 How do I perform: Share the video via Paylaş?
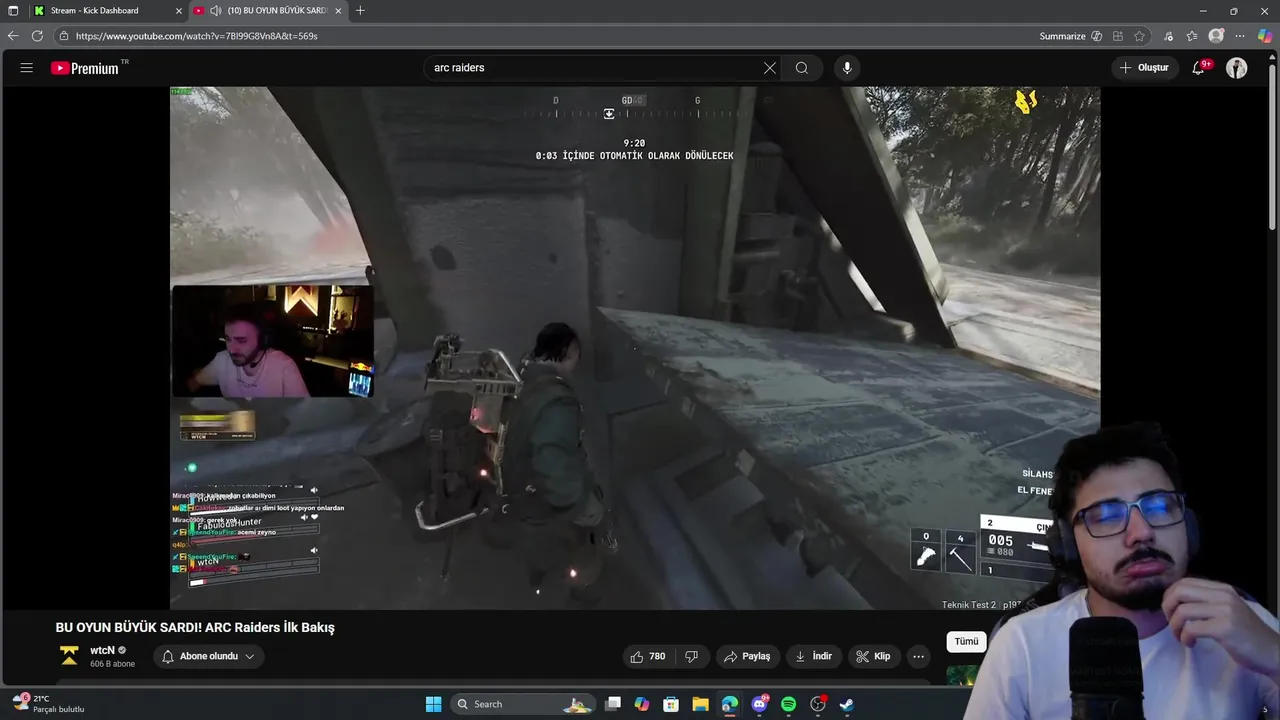pyautogui.click(x=747, y=656)
